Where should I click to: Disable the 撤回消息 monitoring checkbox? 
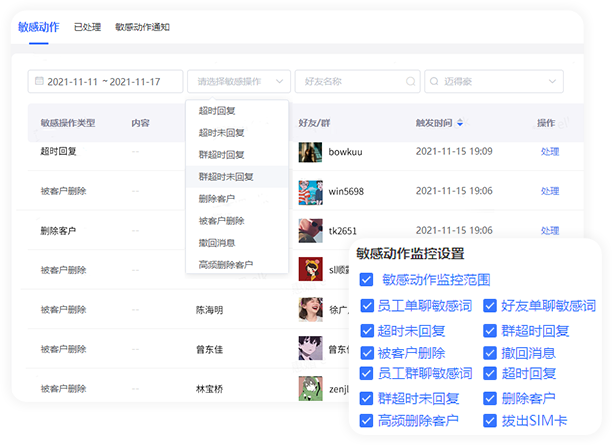pyautogui.click(x=489, y=353)
